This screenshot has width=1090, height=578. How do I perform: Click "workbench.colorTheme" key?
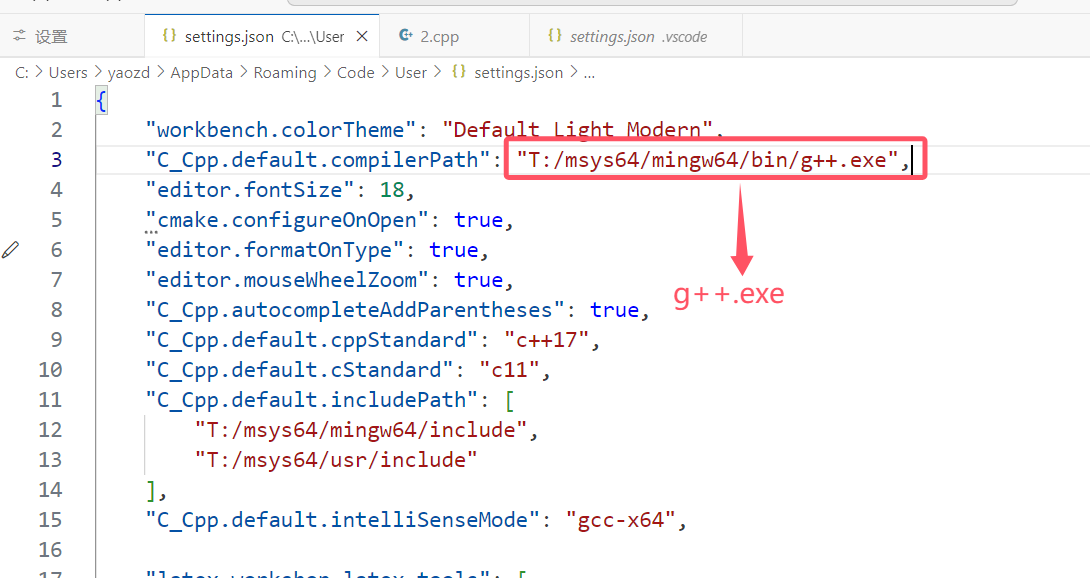tap(280, 130)
